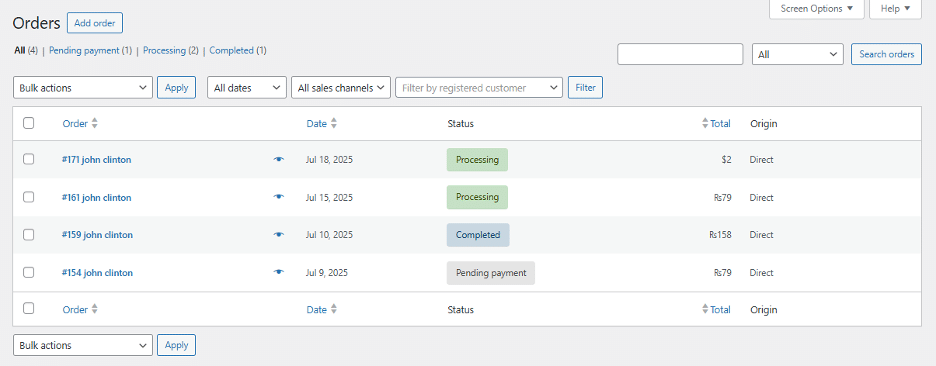The width and height of the screenshot is (936, 366).
Task: Click the order search input field
Action: point(680,54)
